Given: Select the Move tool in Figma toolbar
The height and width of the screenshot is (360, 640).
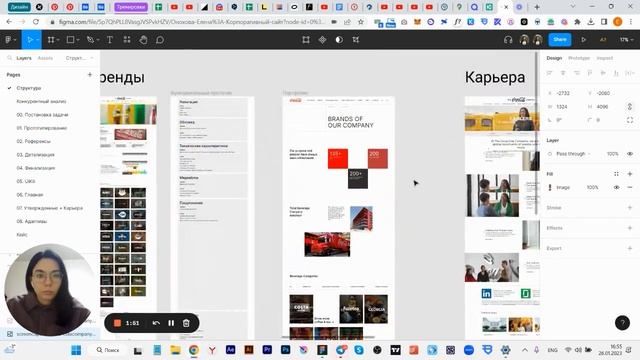Looking at the screenshot, I should pyautogui.click(x=29, y=40).
